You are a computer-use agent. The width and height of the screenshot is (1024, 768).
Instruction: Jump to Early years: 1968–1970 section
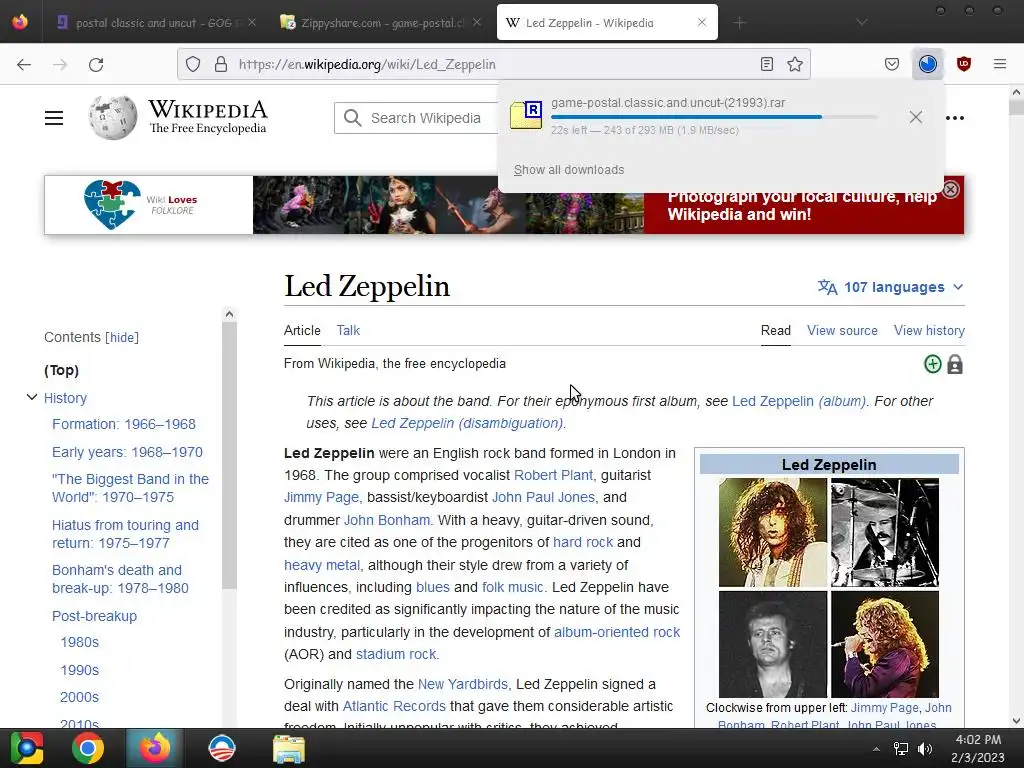coord(127,453)
